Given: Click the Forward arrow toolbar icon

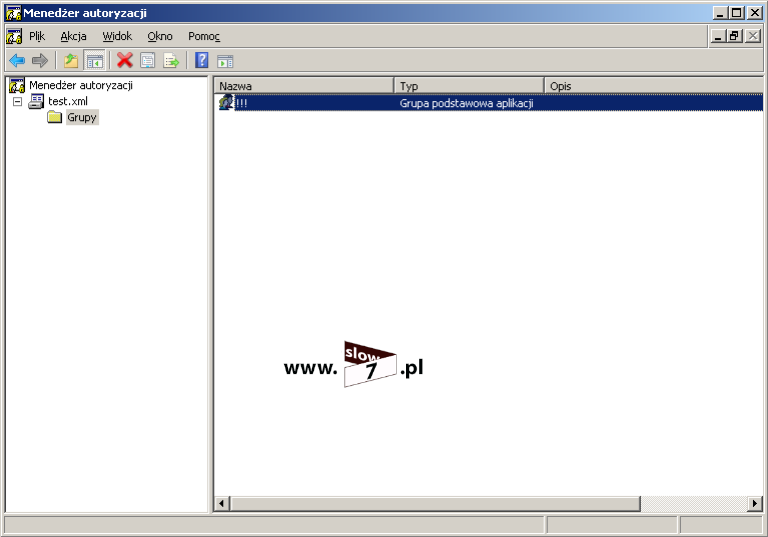Looking at the screenshot, I should tap(40, 61).
